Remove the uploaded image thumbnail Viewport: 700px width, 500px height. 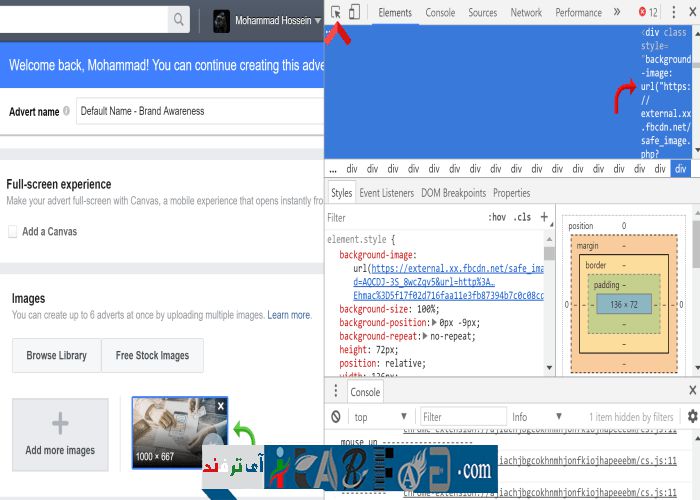pyautogui.click(x=220, y=405)
